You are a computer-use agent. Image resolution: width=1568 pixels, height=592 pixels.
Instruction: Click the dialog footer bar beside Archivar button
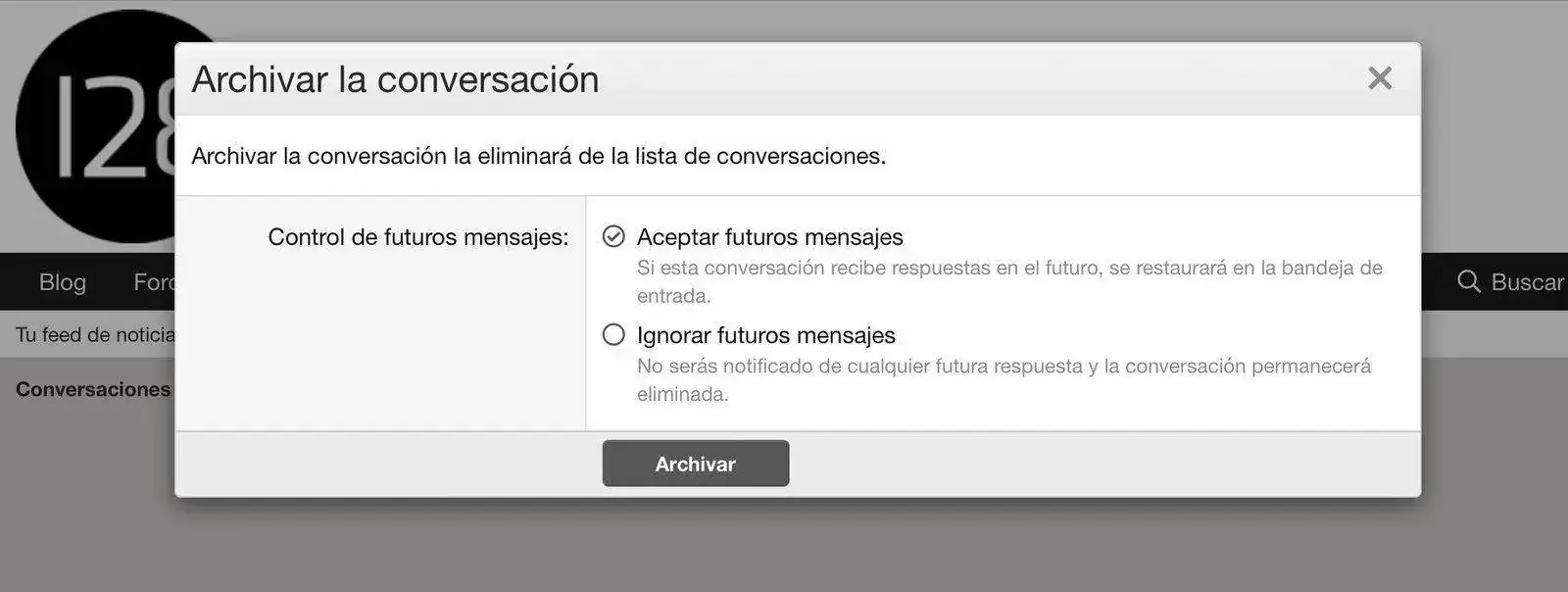coord(1078,464)
